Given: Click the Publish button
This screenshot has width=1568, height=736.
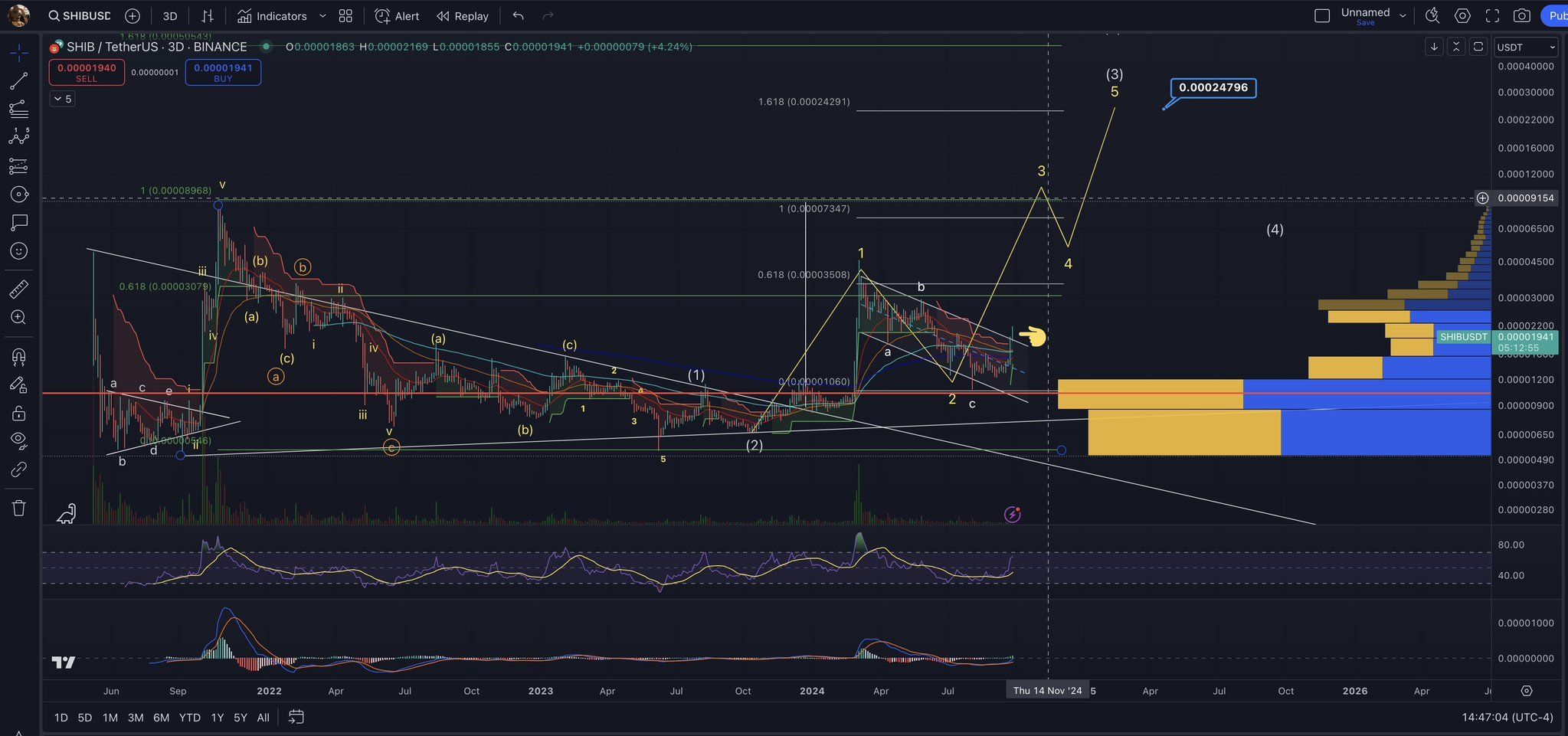Looking at the screenshot, I should click(1554, 16).
